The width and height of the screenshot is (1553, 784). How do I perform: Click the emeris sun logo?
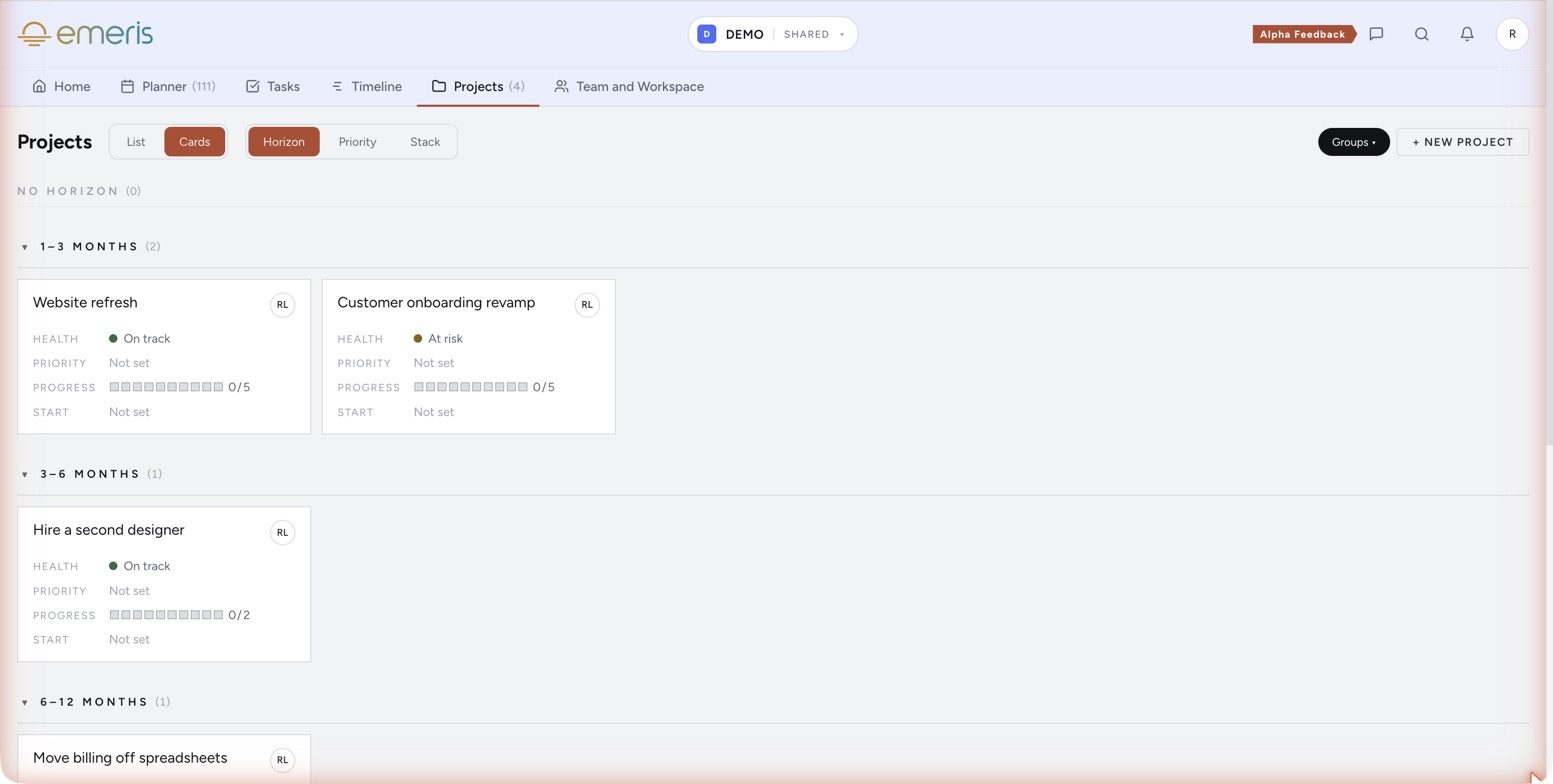34,34
